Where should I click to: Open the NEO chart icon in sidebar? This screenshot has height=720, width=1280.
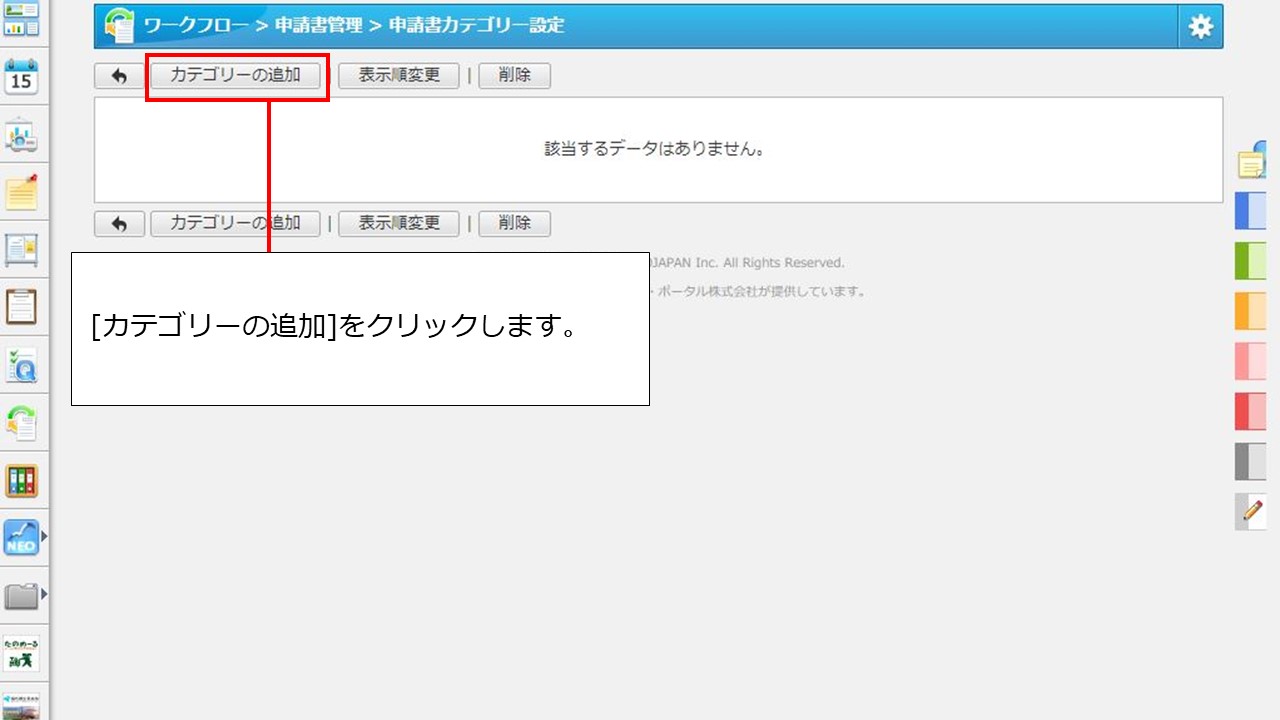(x=21, y=538)
